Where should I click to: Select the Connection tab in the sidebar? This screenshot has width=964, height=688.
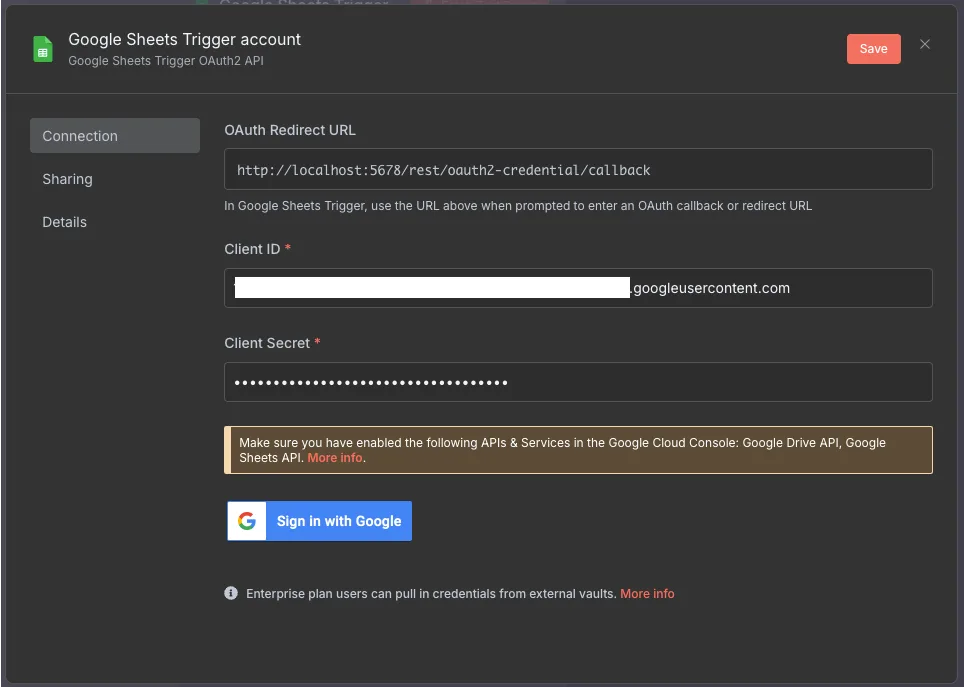(x=114, y=136)
